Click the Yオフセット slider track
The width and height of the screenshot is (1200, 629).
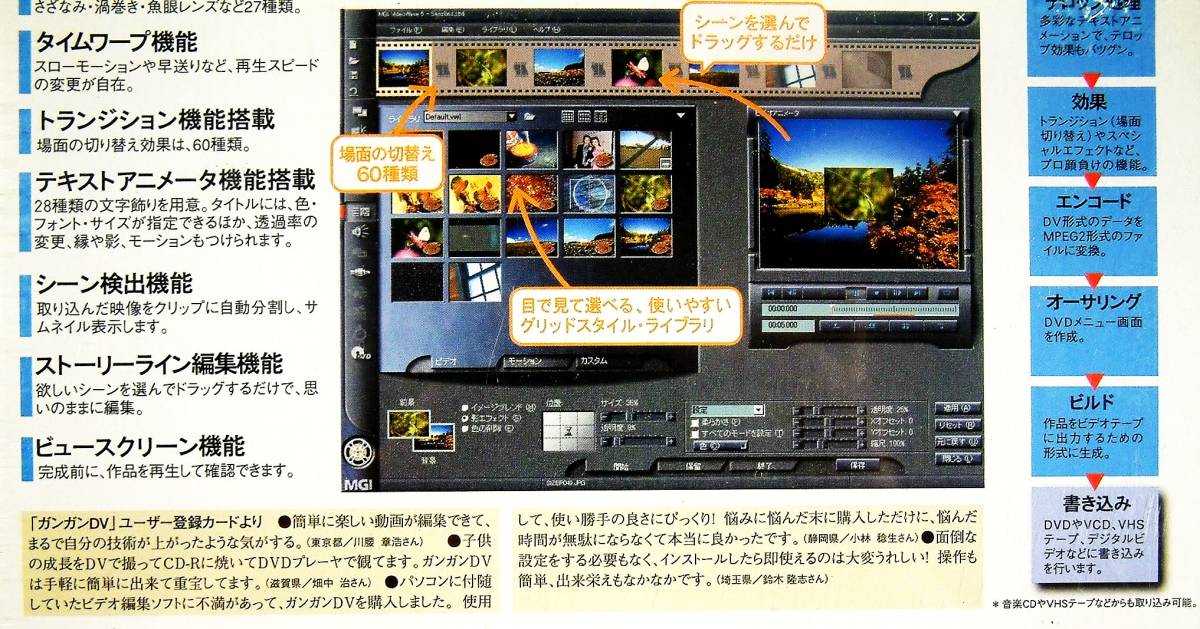click(829, 431)
